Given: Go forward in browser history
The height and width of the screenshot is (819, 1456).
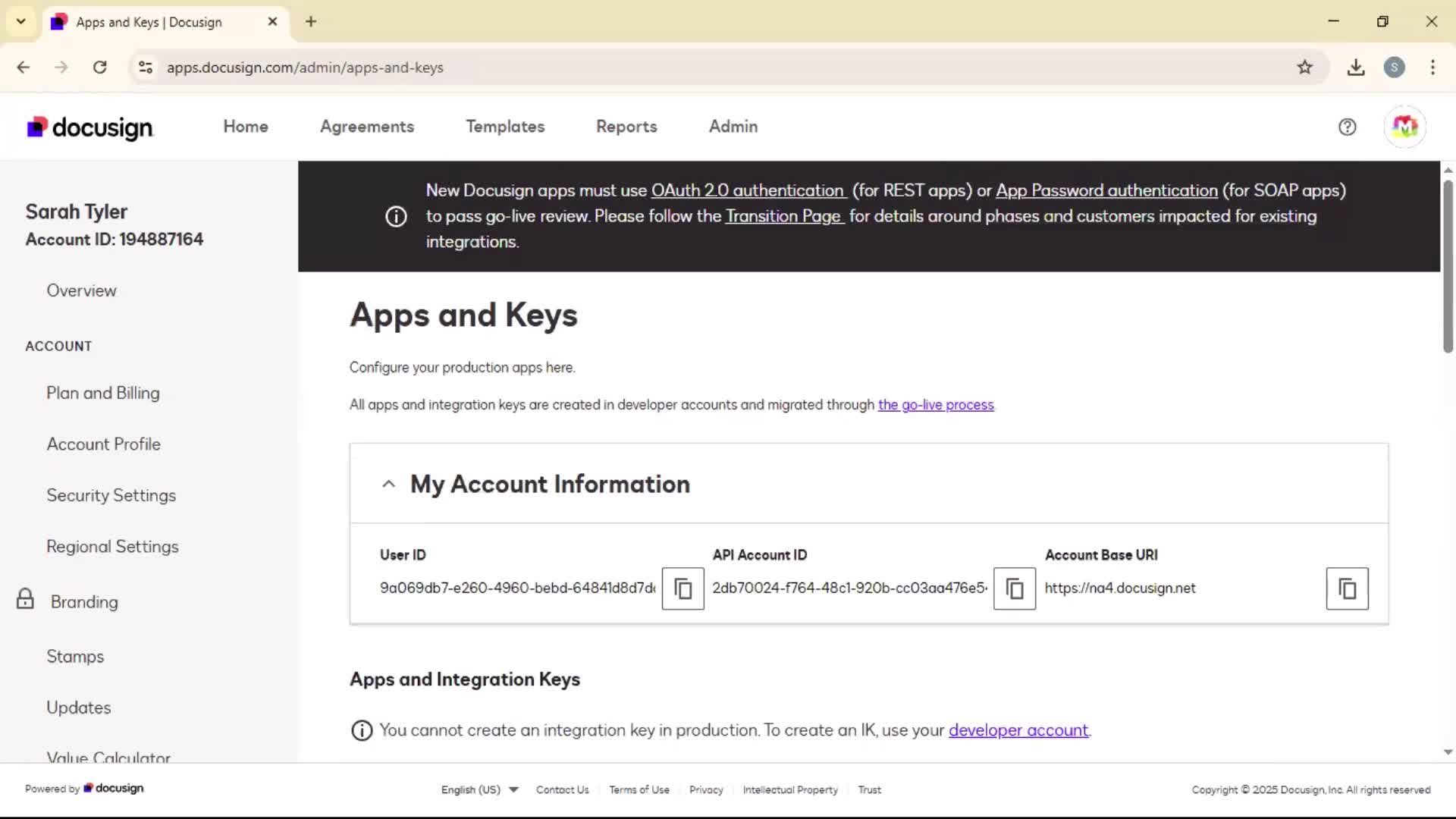Looking at the screenshot, I should (x=61, y=67).
